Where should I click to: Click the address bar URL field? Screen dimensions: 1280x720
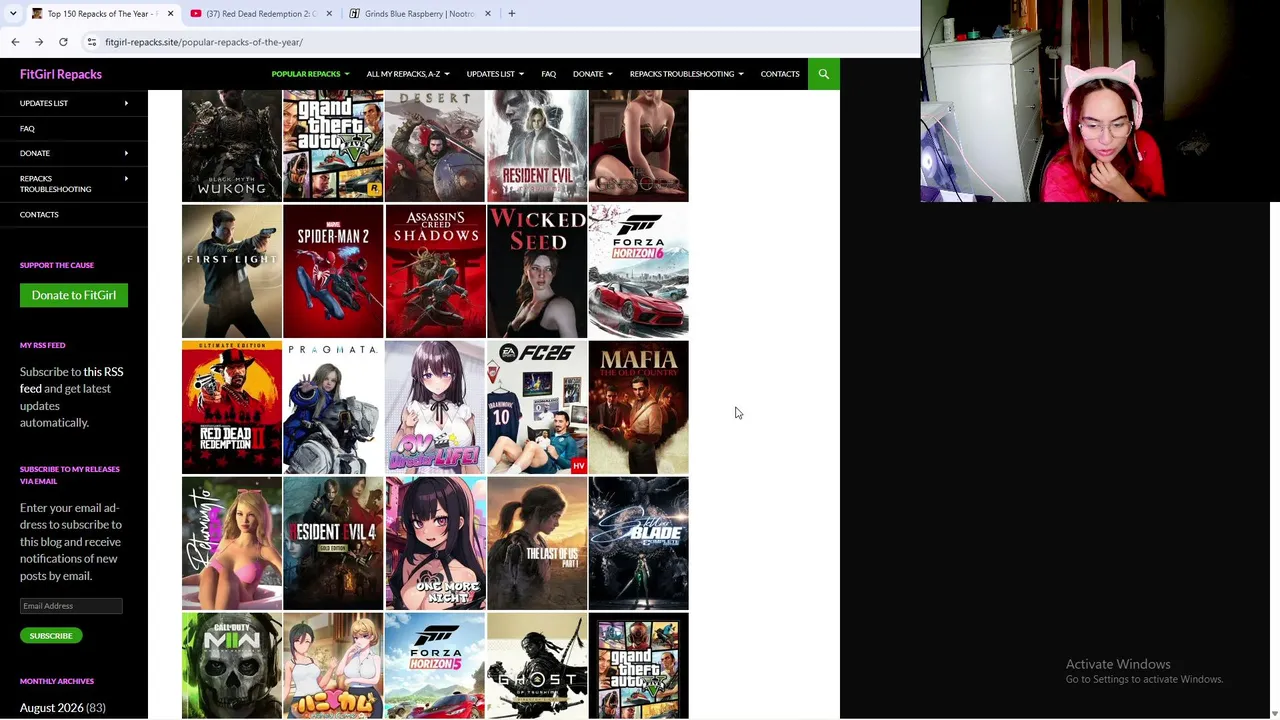pos(500,42)
